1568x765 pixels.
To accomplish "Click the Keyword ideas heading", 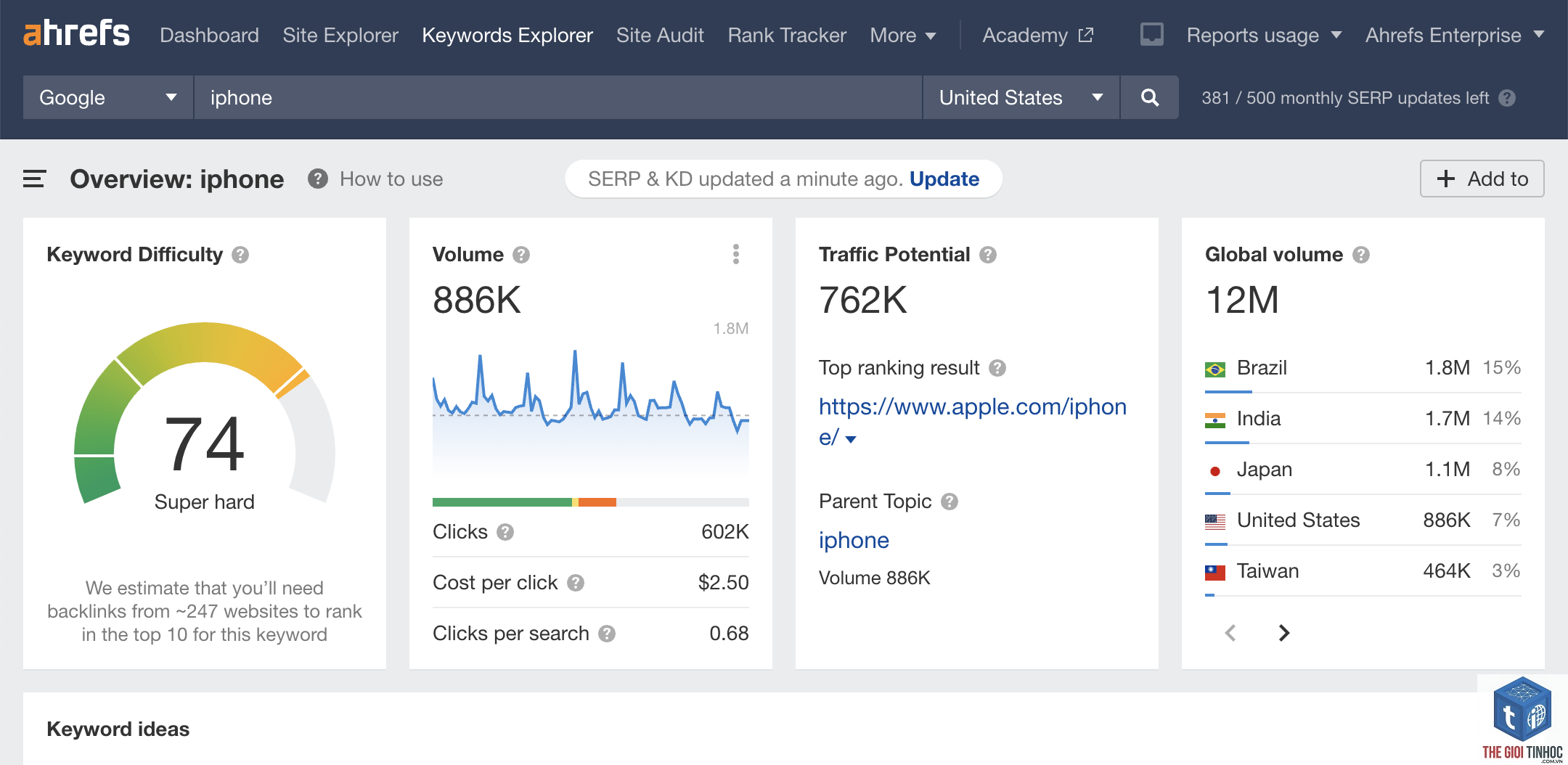I will point(118,729).
